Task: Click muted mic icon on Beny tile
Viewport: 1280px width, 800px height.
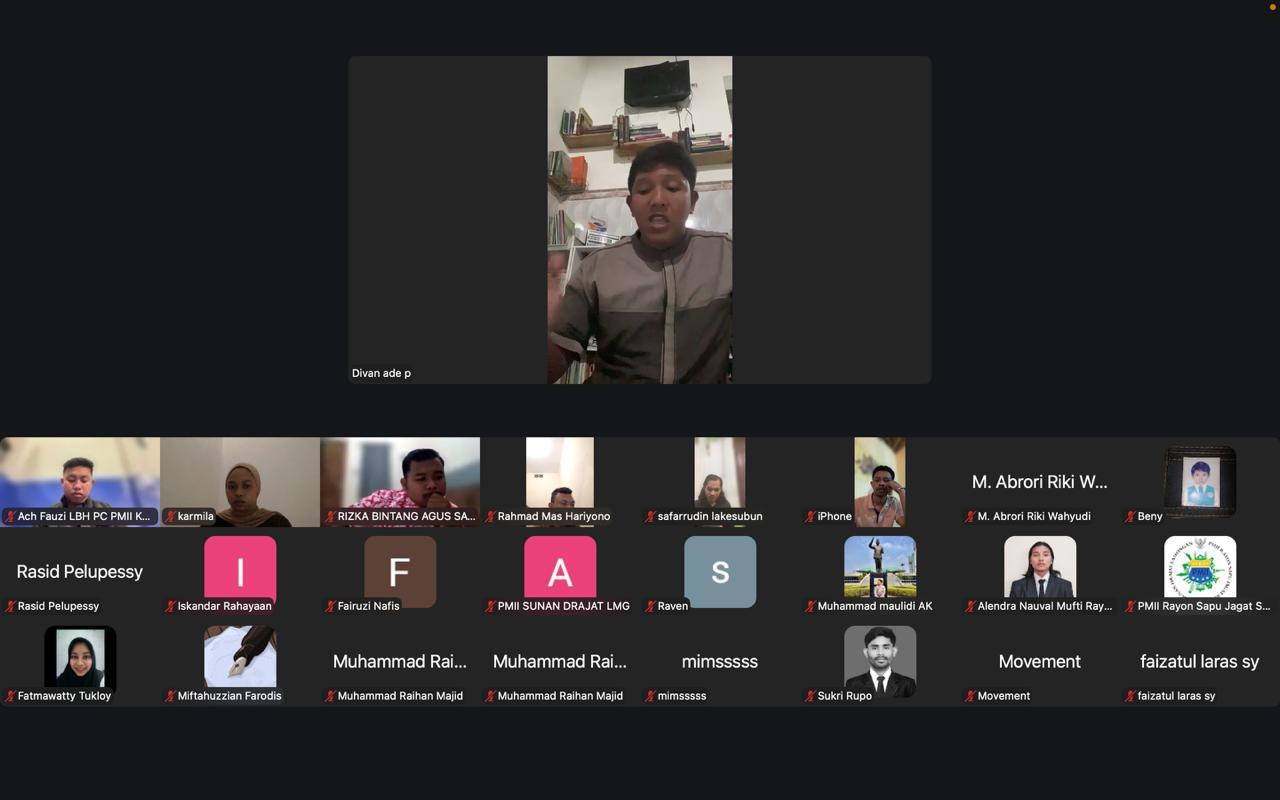Action: point(1131,517)
